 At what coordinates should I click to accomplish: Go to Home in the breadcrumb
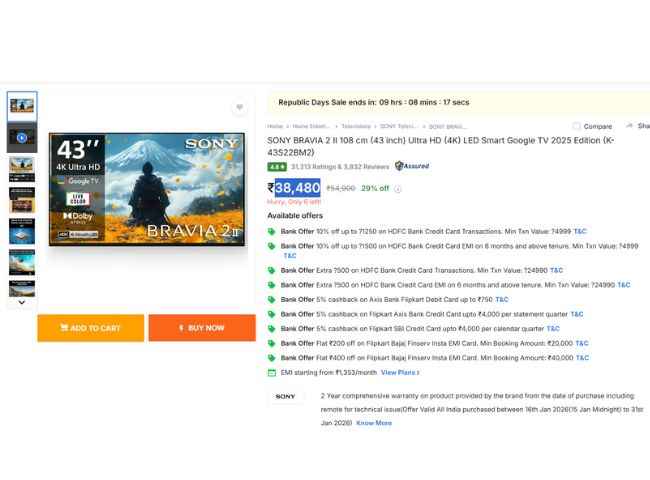[x=274, y=127]
